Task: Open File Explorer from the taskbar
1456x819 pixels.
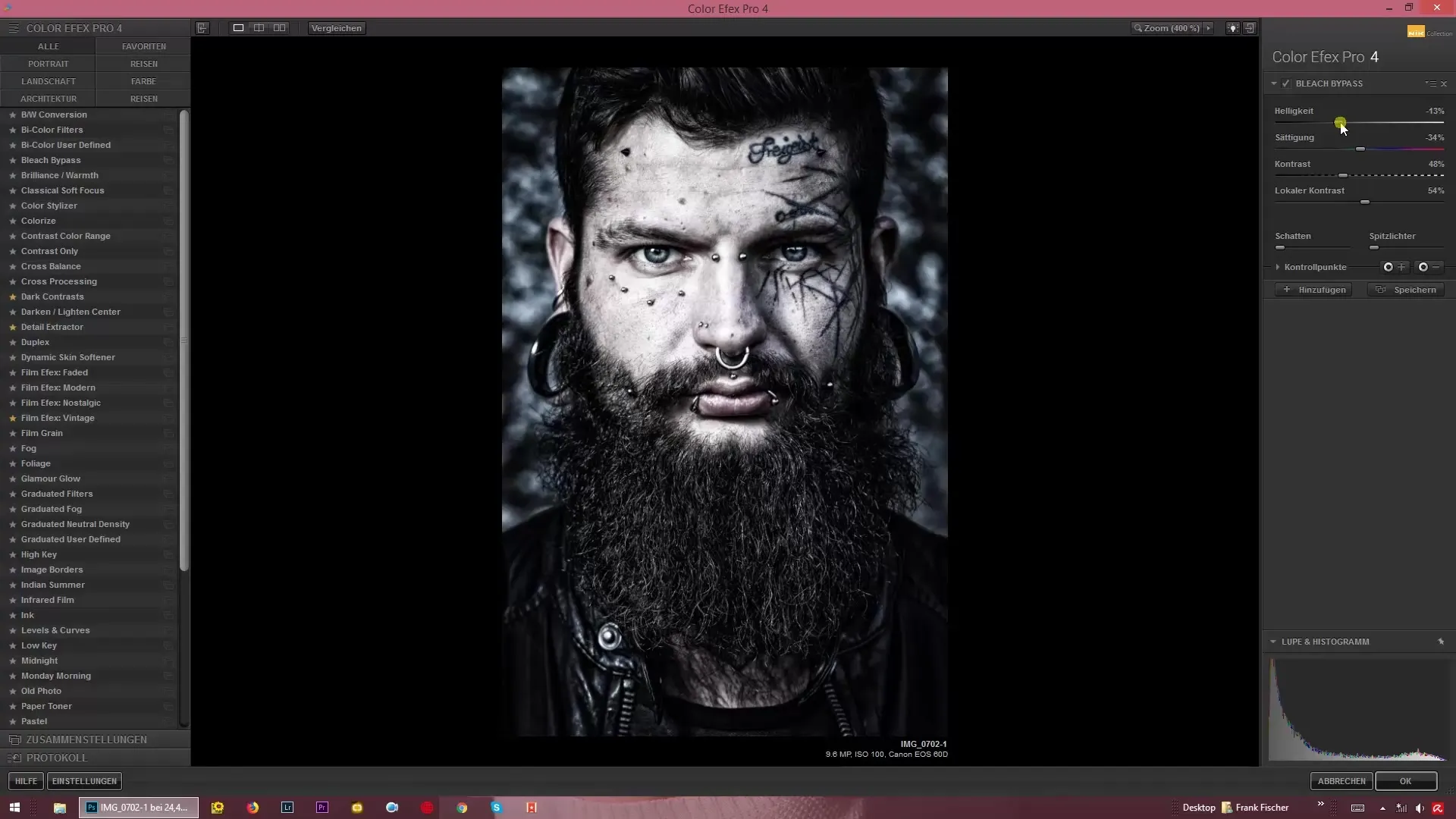Action: pos(60,808)
